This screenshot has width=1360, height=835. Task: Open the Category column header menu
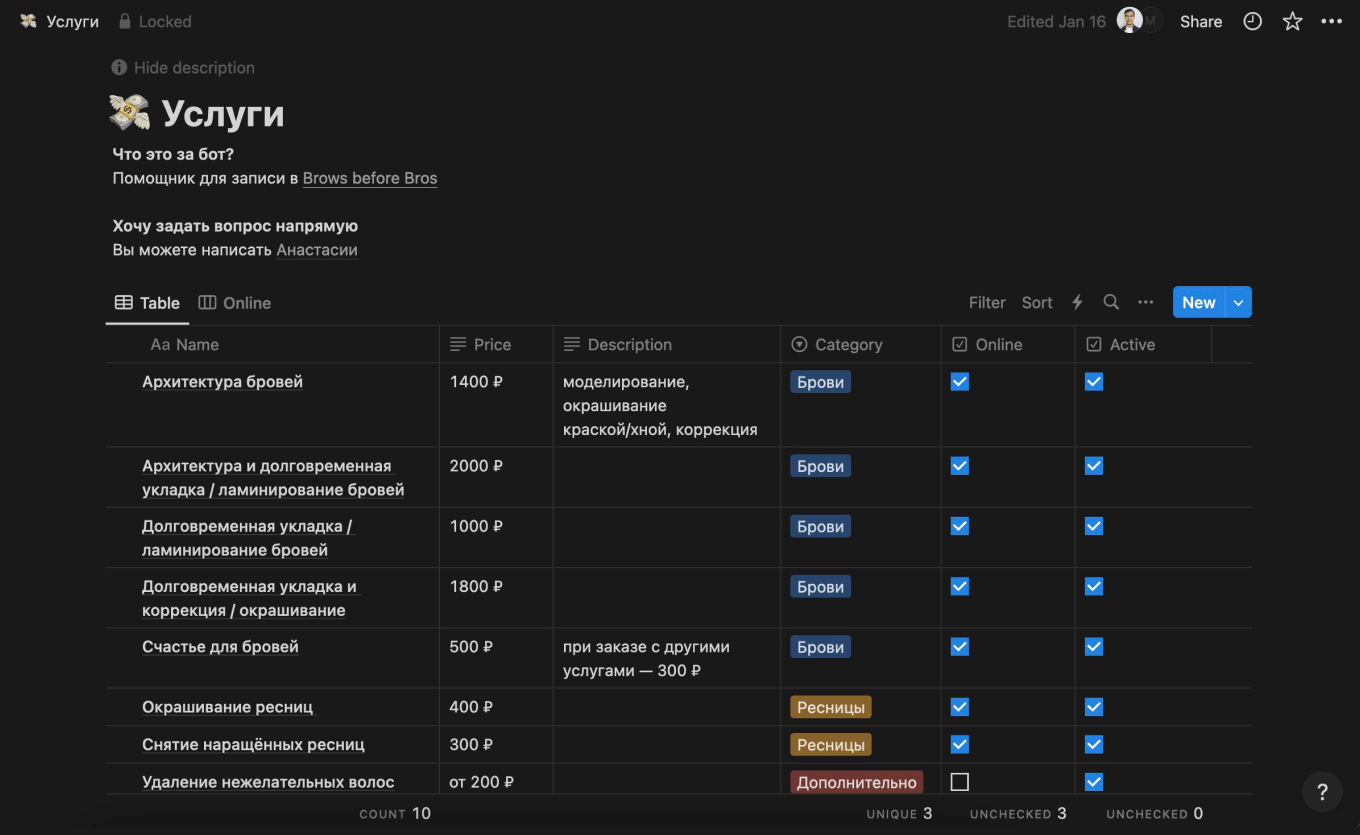tap(848, 344)
